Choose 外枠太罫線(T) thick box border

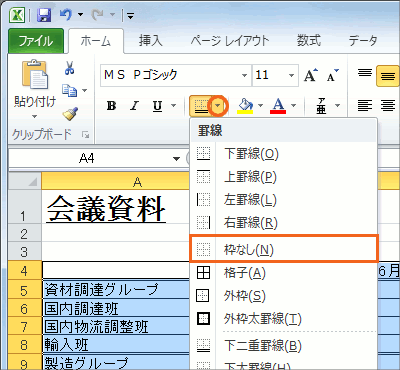click(x=283, y=319)
